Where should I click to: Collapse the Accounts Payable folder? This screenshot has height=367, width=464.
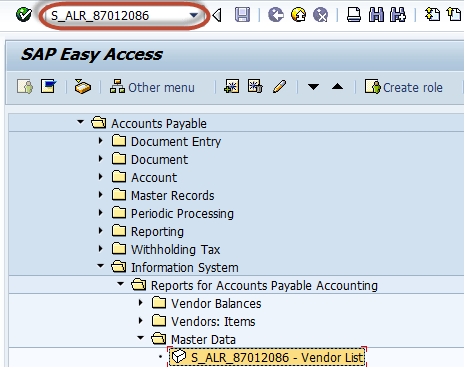pyautogui.click(x=80, y=122)
